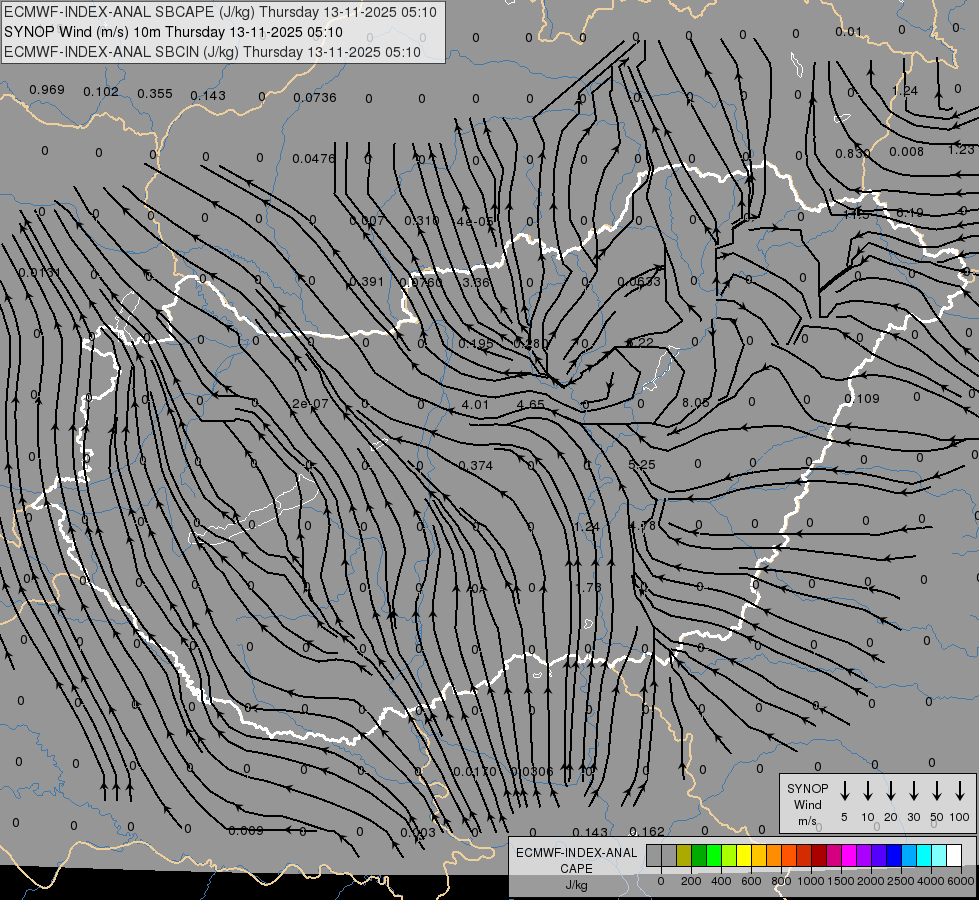Click the map value 0.195

click(476, 344)
